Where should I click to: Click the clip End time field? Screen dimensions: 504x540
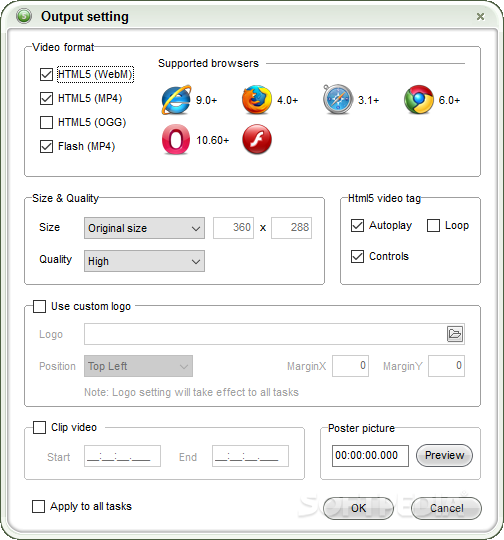coord(250,456)
